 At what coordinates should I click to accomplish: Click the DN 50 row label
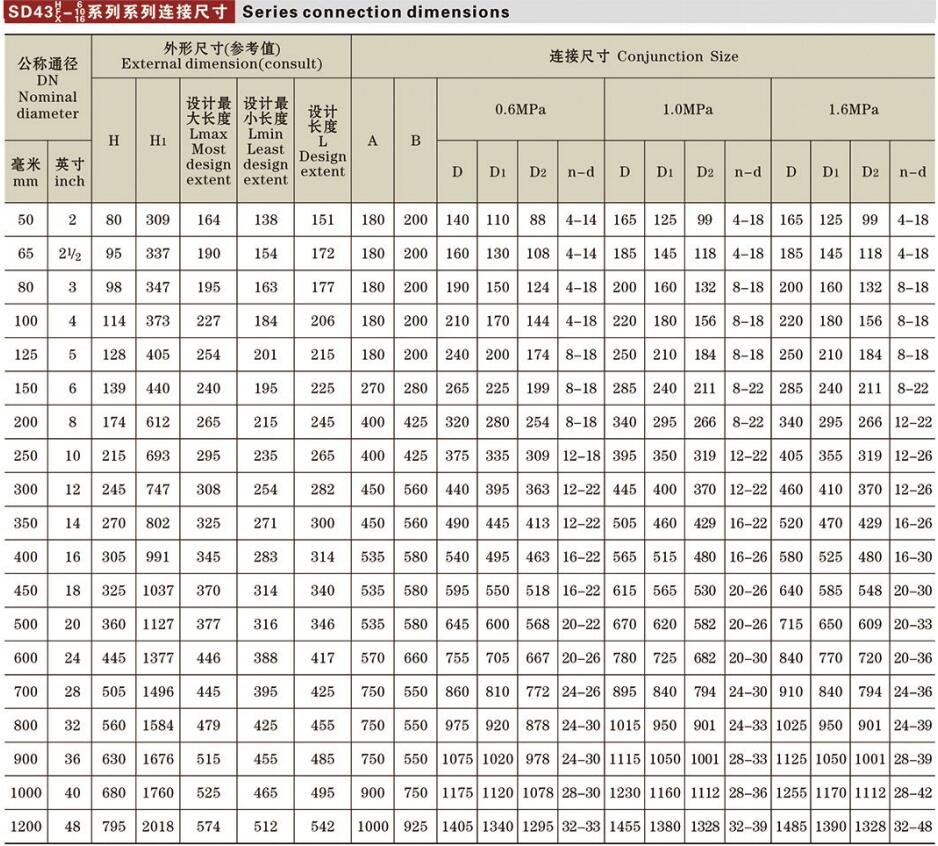coord(27,219)
